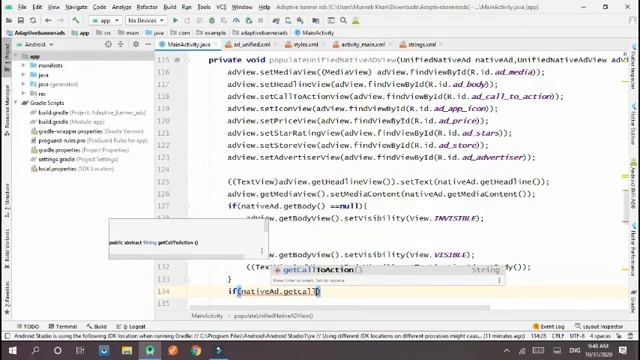640x360 pixels.
Task: Toggle tool window bars at status bar corner
Action: (x=7, y=336)
